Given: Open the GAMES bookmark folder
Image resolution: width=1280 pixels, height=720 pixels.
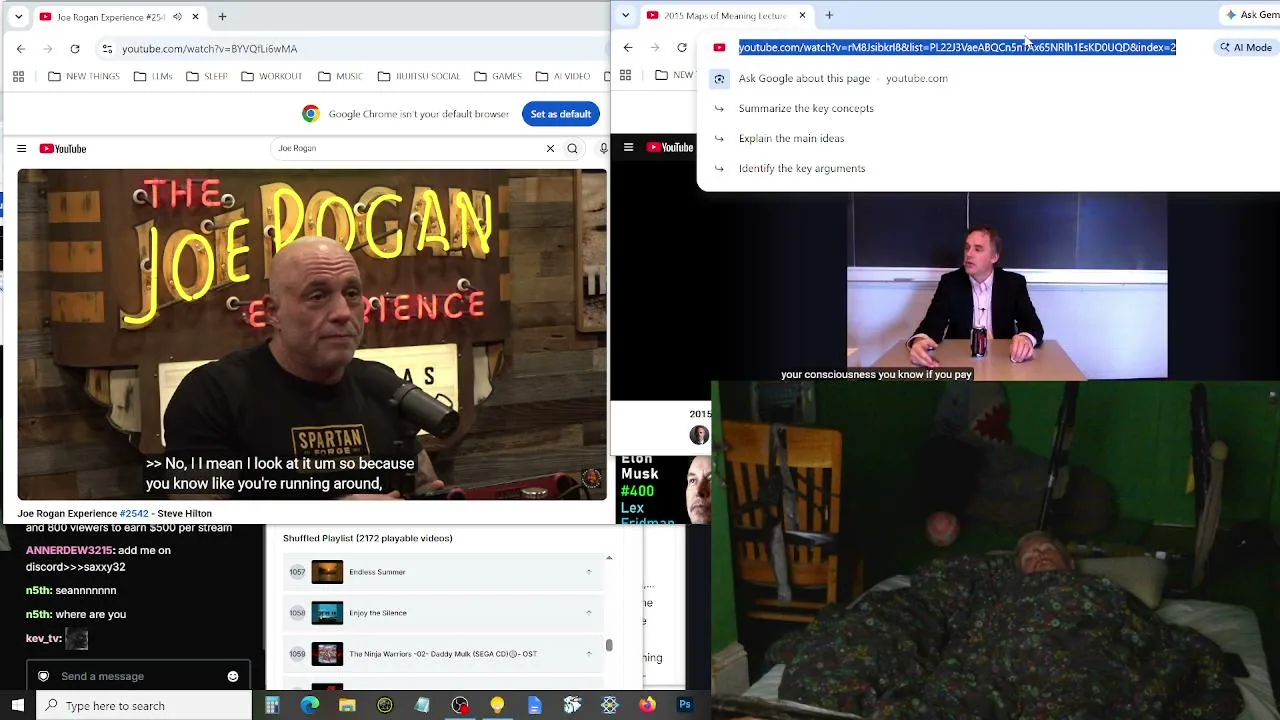Looking at the screenshot, I should pos(498,76).
